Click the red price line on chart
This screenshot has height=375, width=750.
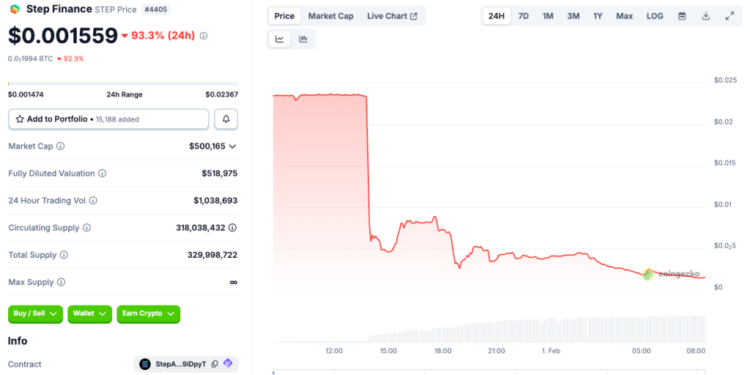click(x=488, y=187)
